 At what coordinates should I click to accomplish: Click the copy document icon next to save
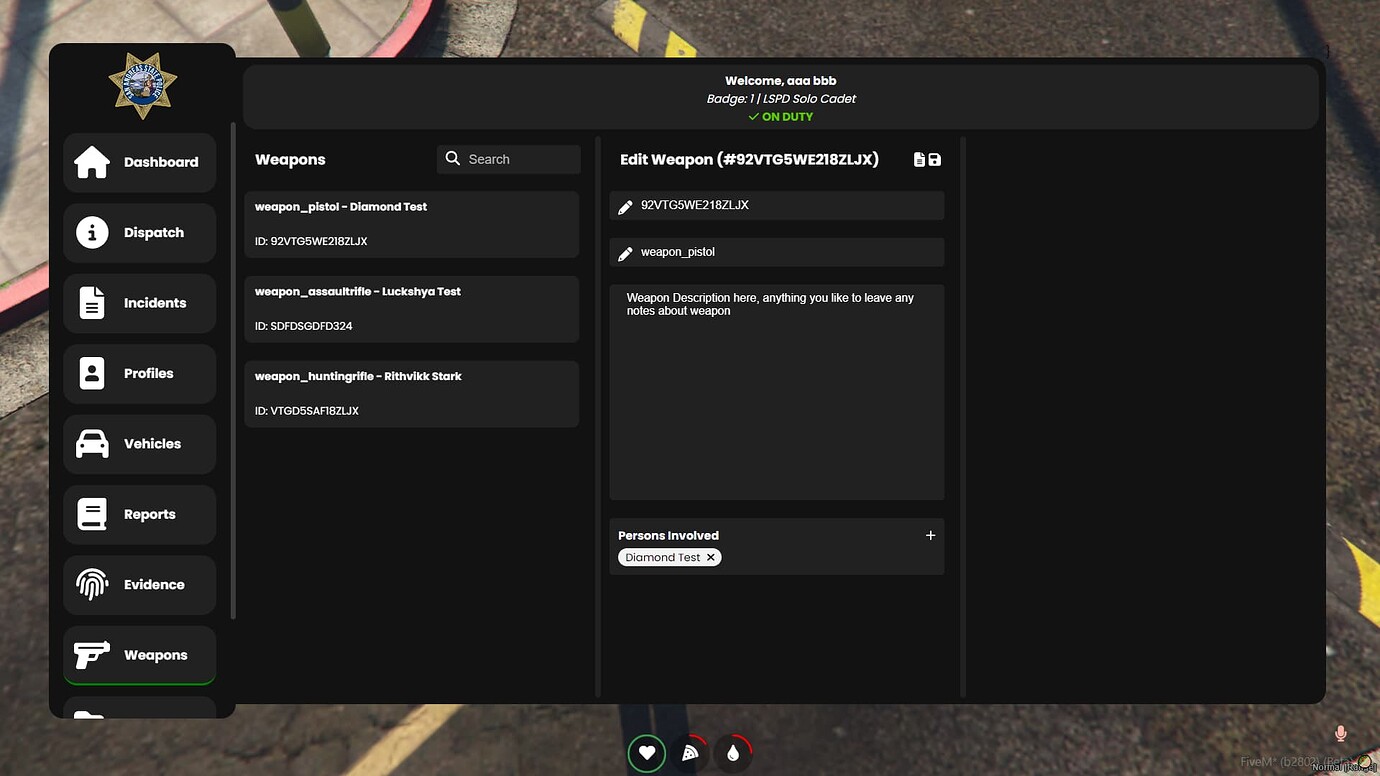[919, 158]
